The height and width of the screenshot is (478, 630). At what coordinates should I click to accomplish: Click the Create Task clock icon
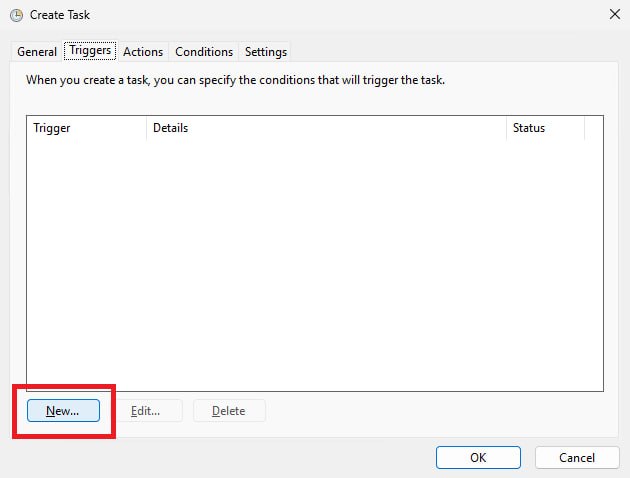tap(16, 15)
